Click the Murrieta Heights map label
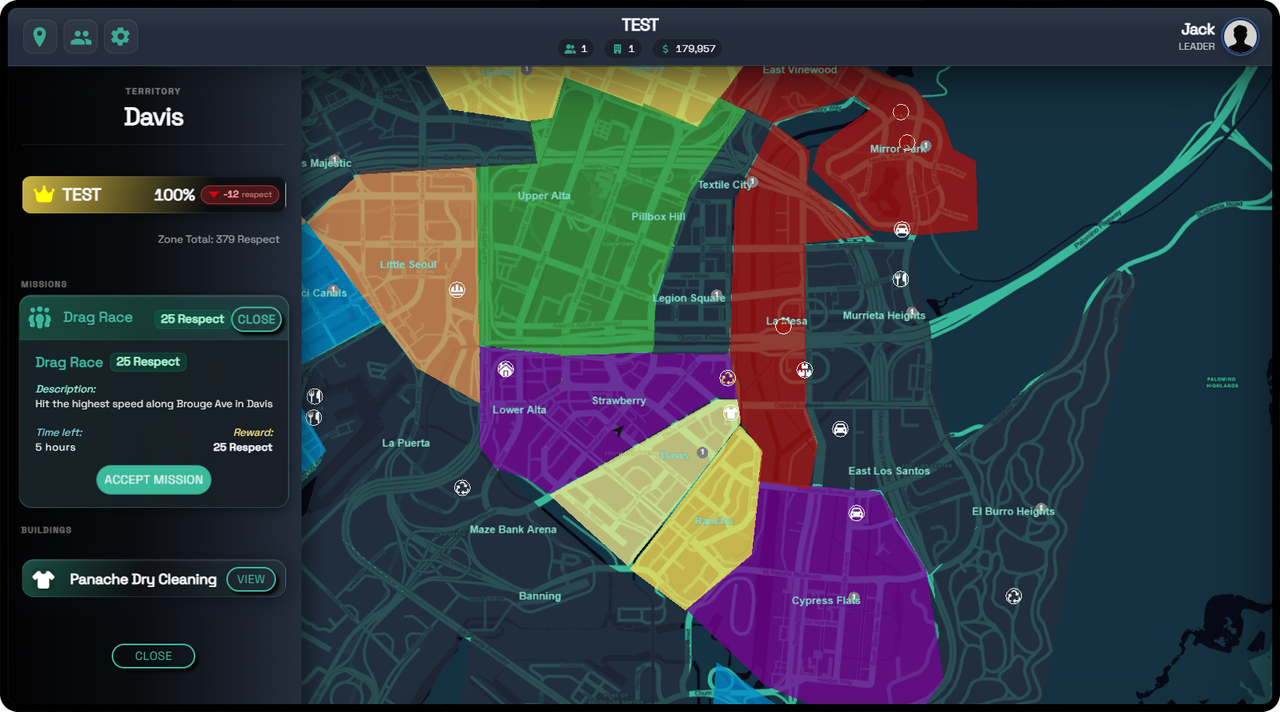1280x712 pixels. point(884,315)
